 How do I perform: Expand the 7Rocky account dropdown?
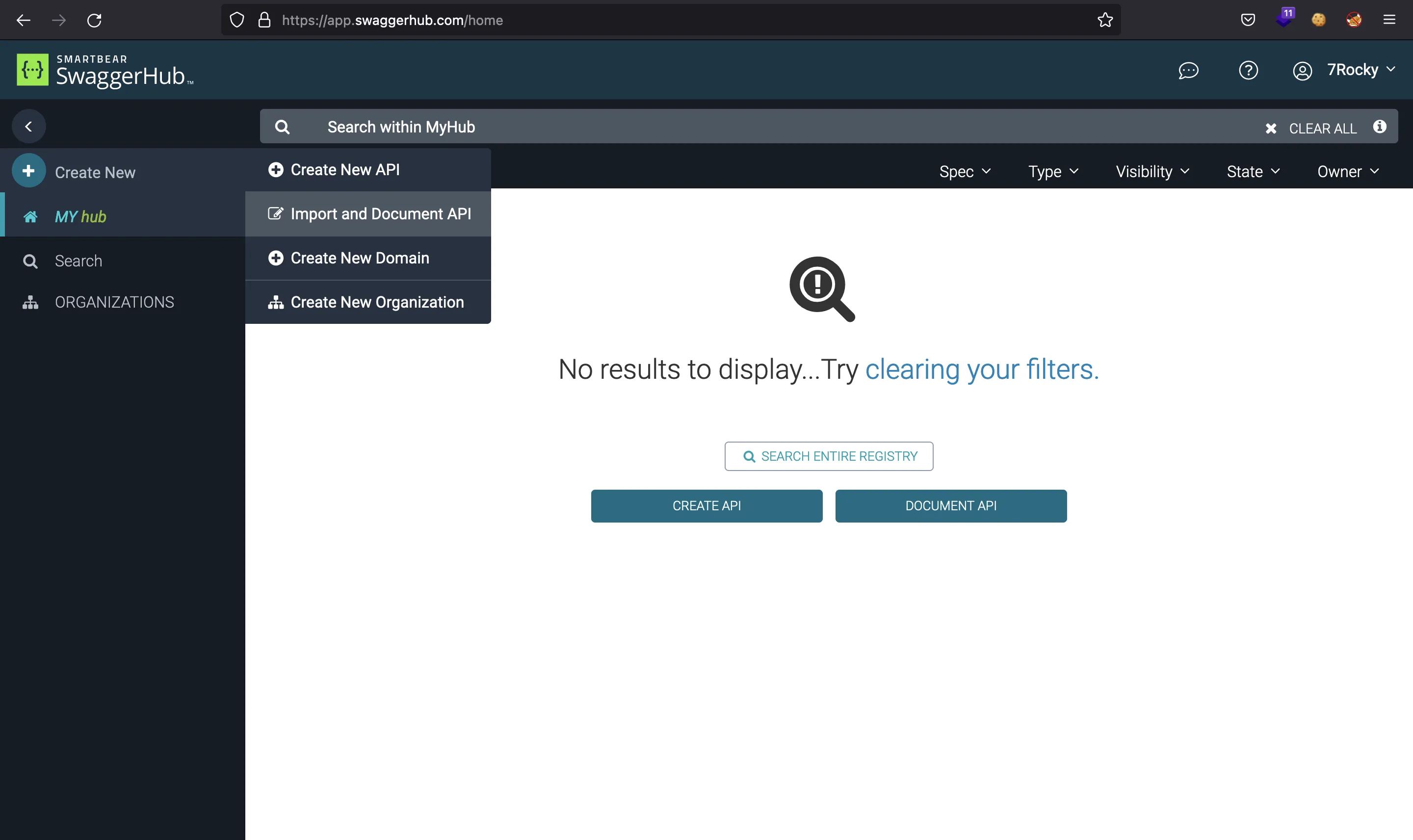pyautogui.click(x=1361, y=70)
